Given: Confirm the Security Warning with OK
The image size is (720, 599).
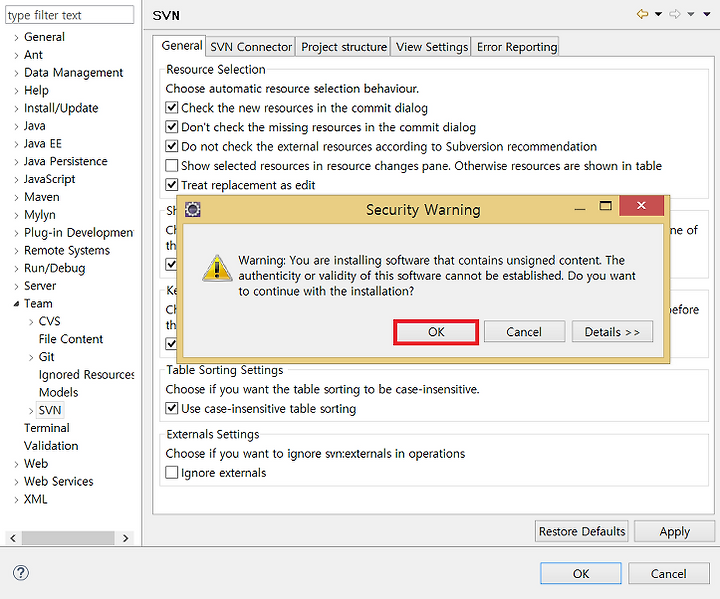Looking at the screenshot, I should click(x=436, y=332).
